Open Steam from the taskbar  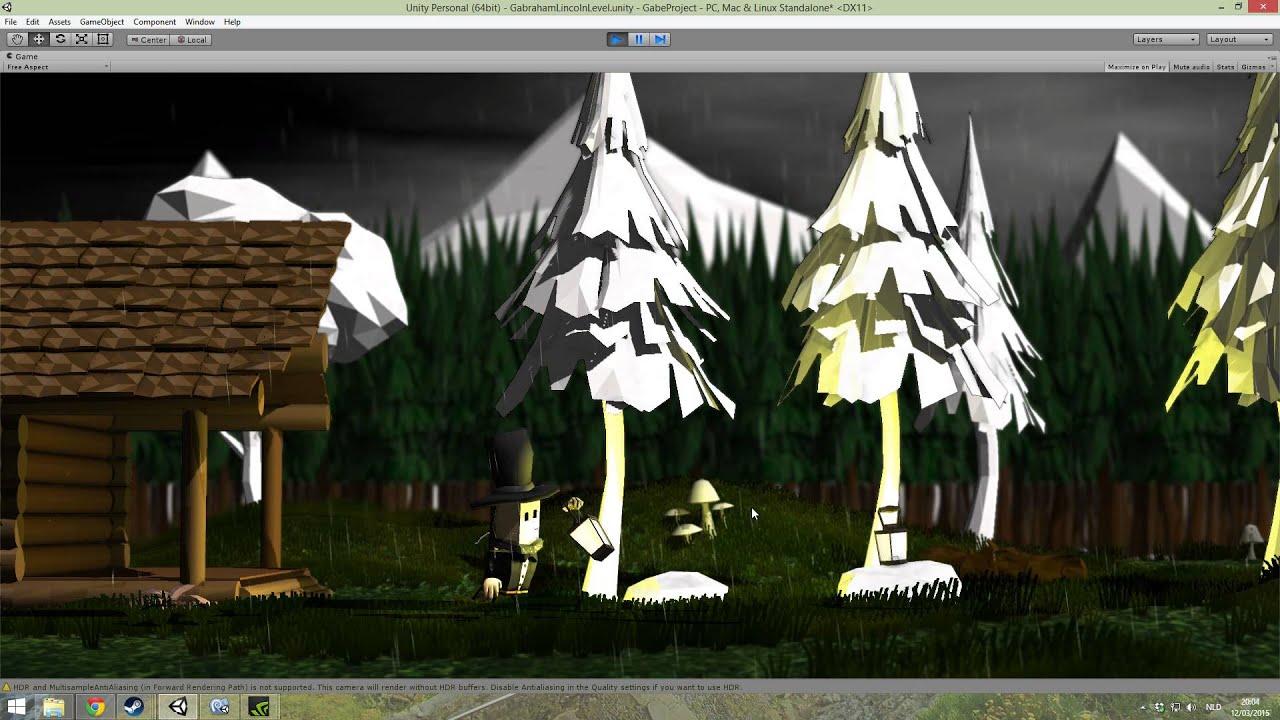[x=135, y=707]
